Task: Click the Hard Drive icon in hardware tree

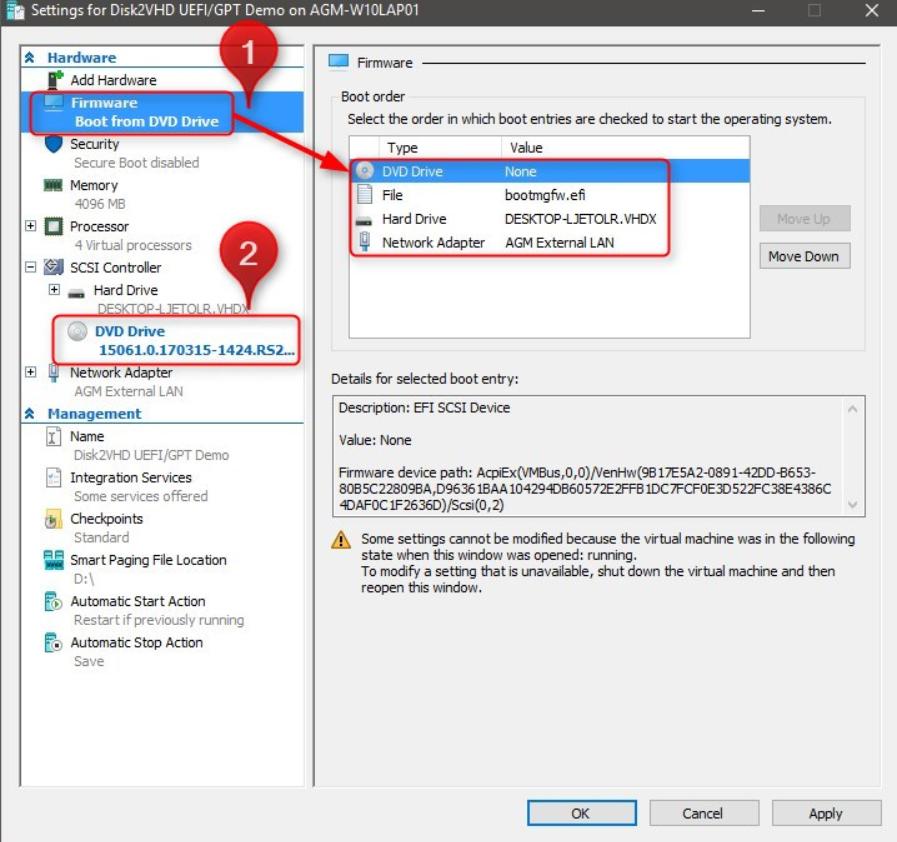Action: (76, 293)
